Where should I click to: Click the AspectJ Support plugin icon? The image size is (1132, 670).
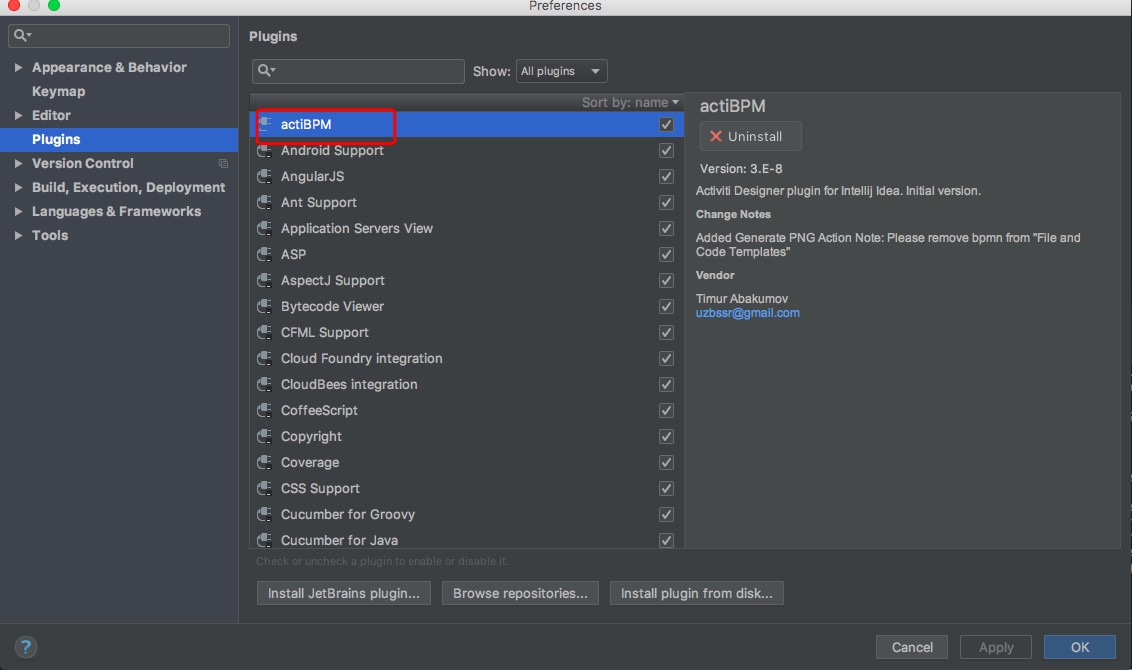click(264, 280)
